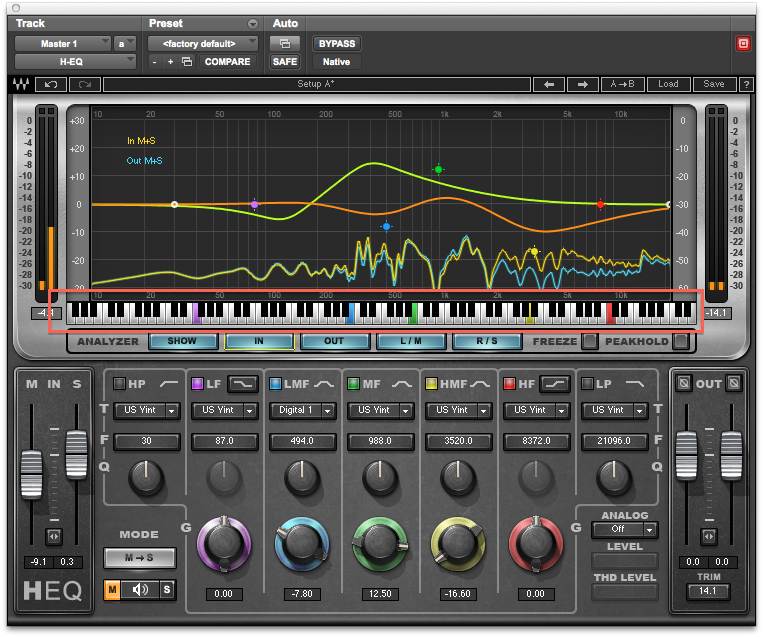Open LP filter type US Vint dropdown
763x637 pixels.
click(x=615, y=410)
